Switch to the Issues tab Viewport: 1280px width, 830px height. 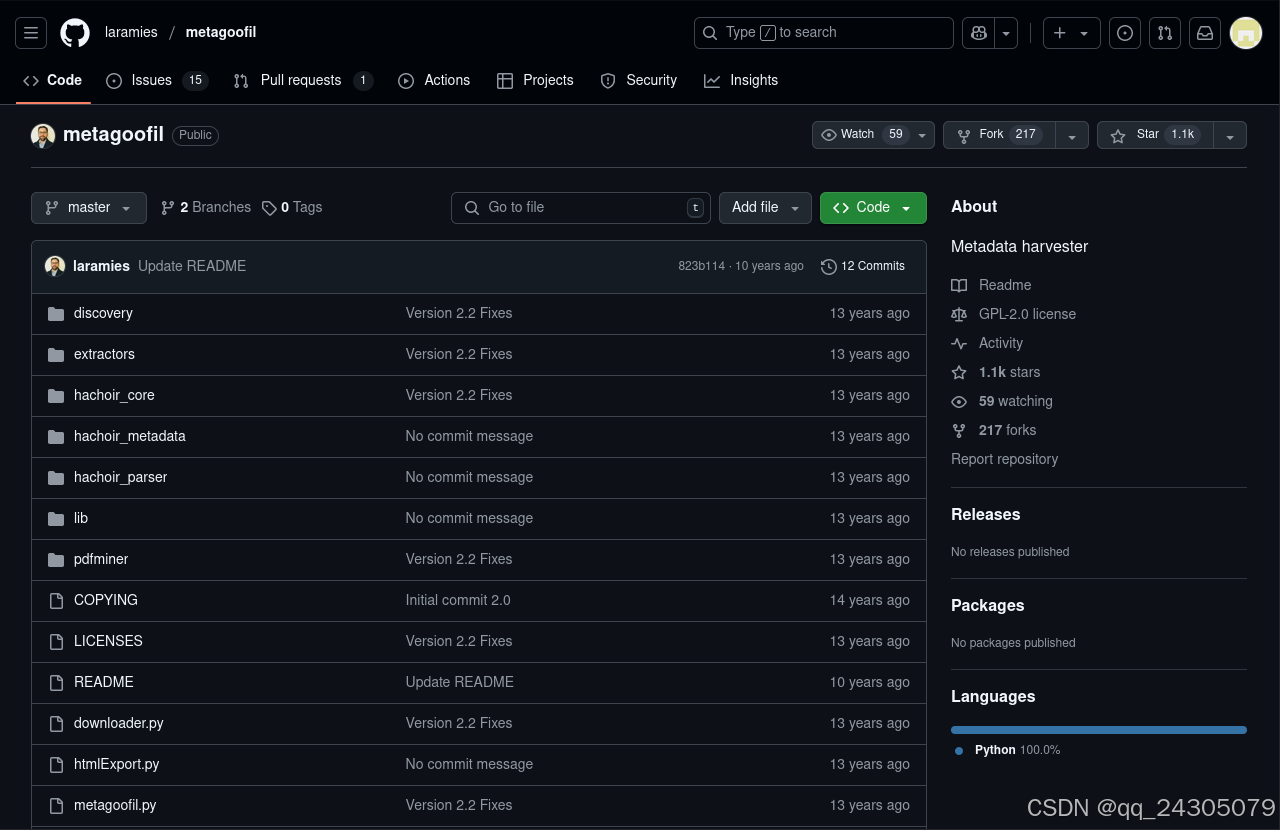pos(157,80)
